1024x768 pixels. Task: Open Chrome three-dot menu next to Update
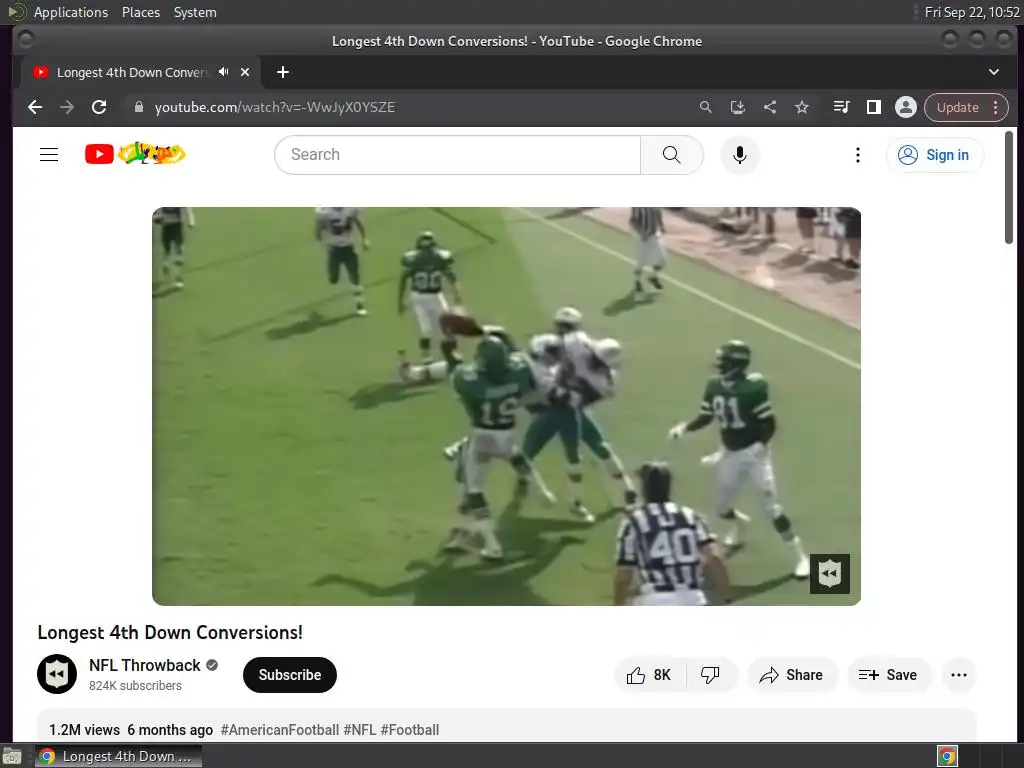click(x=995, y=107)
